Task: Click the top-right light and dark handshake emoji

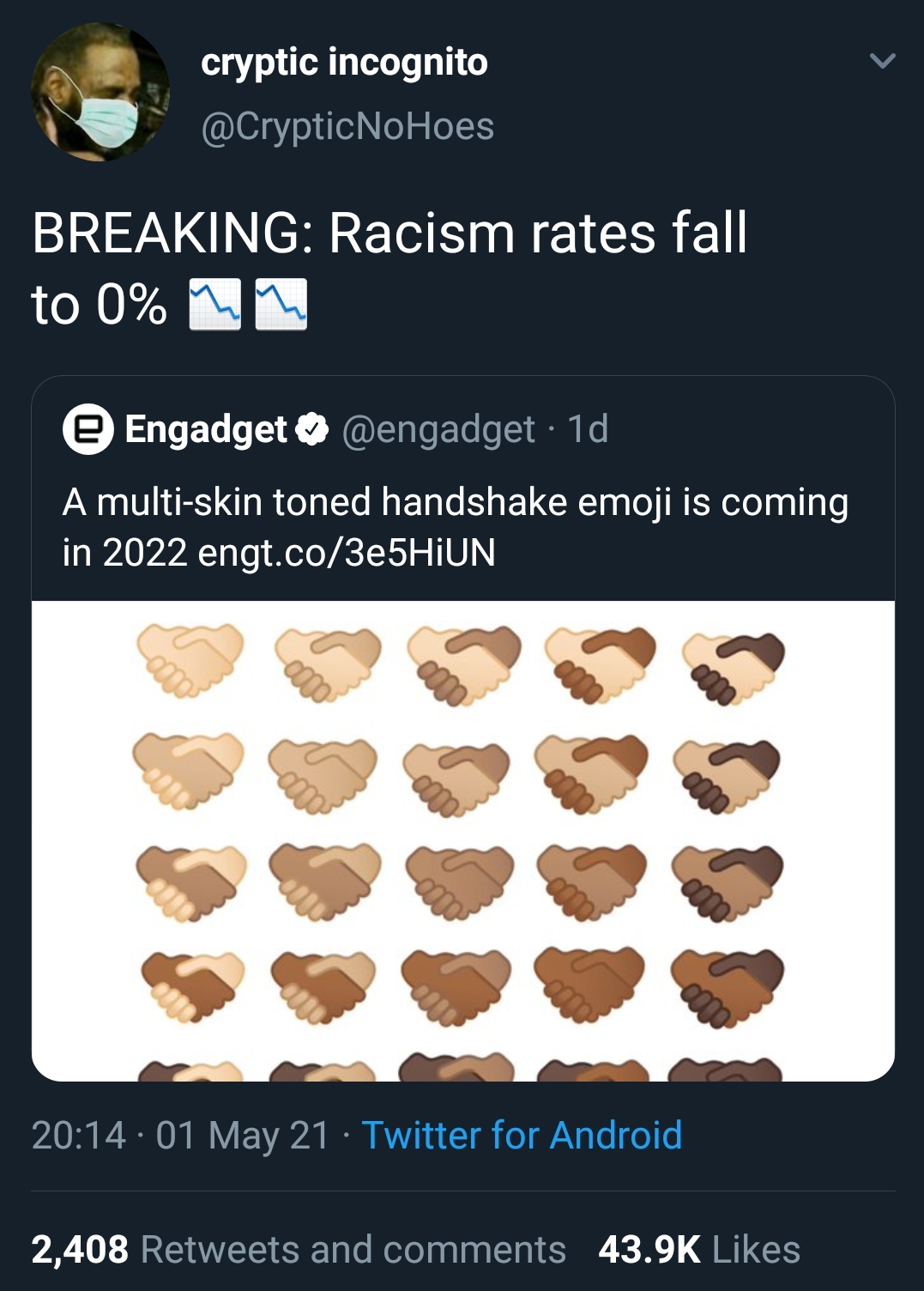Action: (x=734, y=667)
